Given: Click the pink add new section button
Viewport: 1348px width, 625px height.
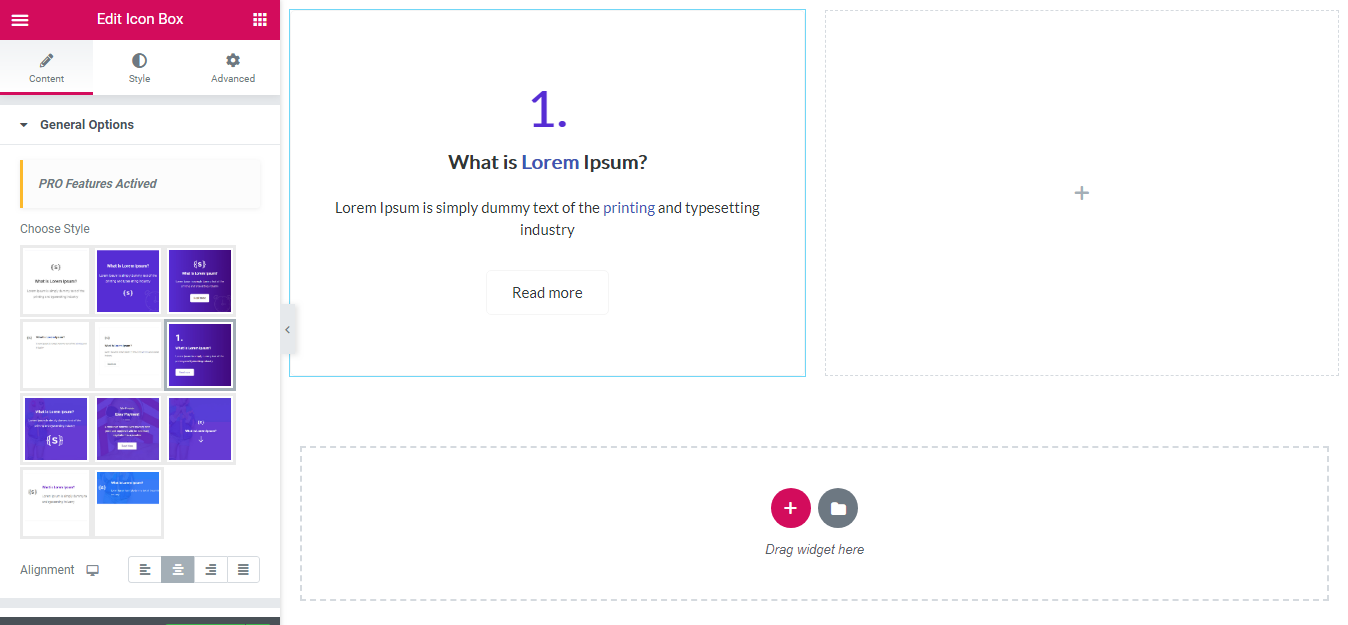Looking at the screenshot, I should [790, 508].
